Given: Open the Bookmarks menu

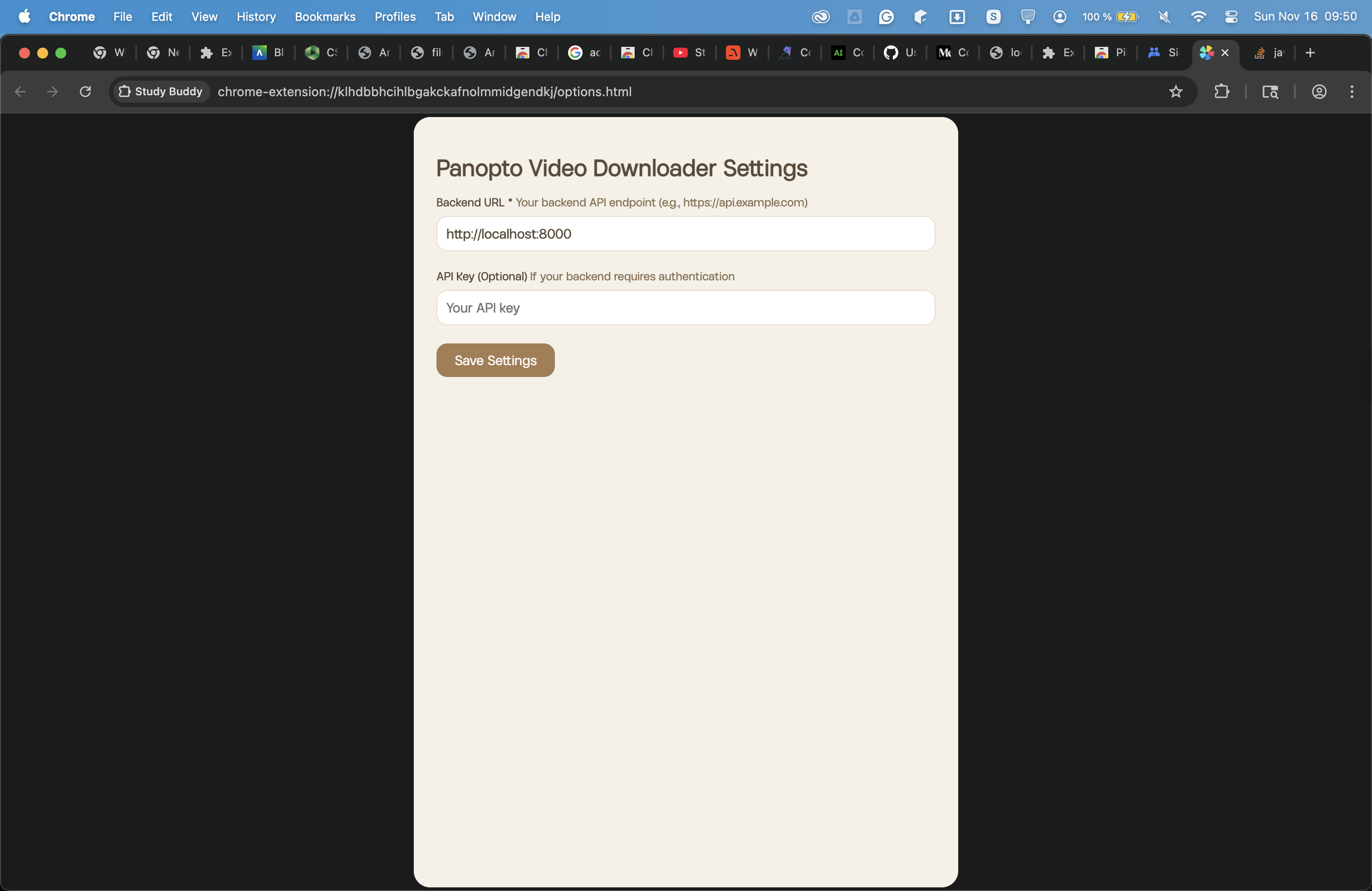Looking at the screenshot, I should (x=324, y=17).
